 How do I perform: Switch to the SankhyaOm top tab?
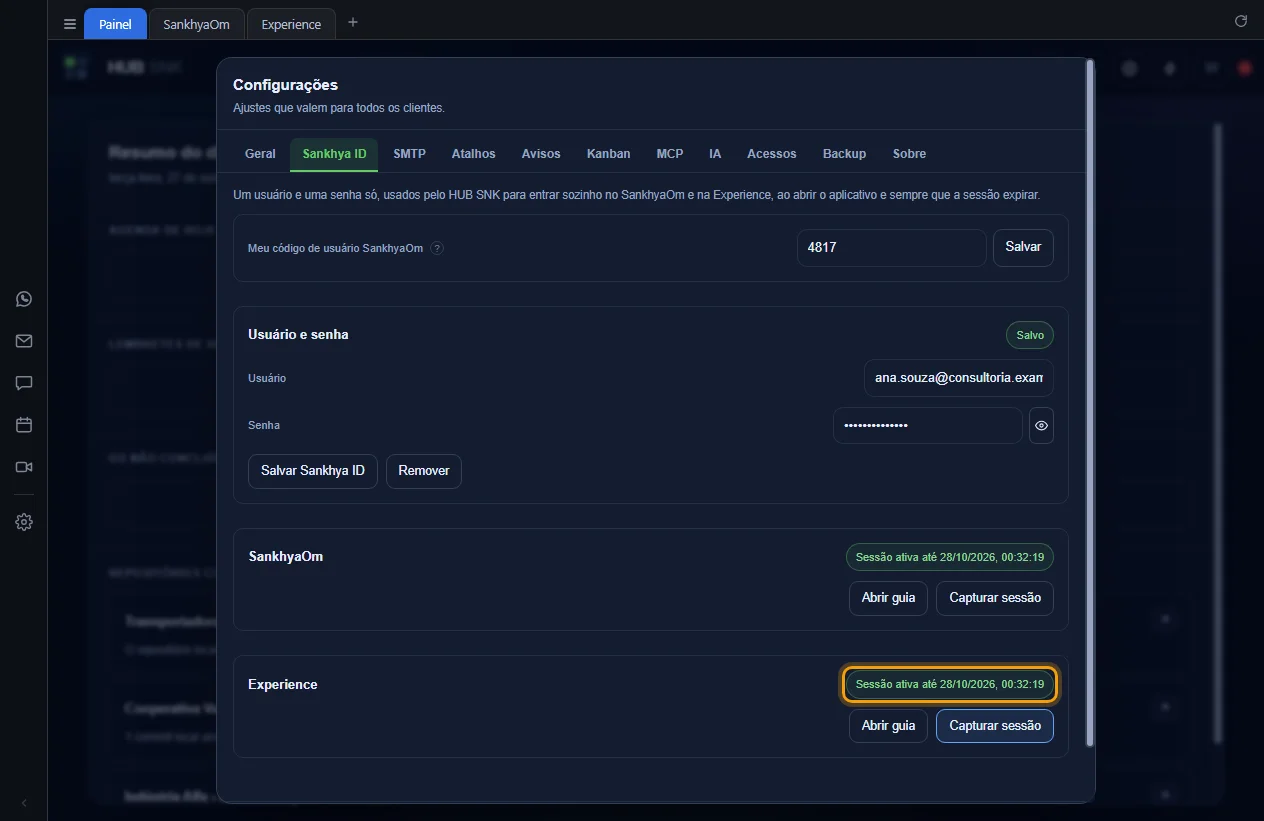click(x=197, y=24)
